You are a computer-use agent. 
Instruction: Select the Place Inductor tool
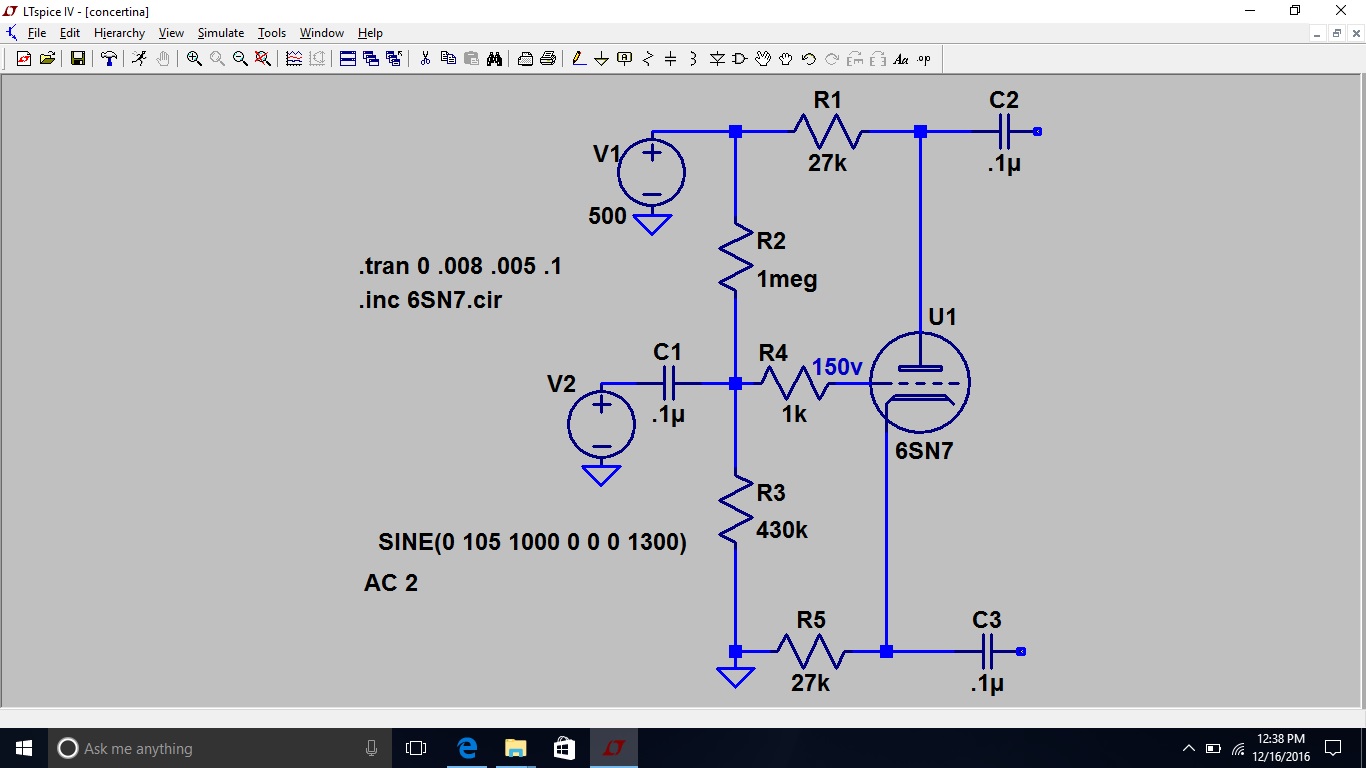pos(694,59)
